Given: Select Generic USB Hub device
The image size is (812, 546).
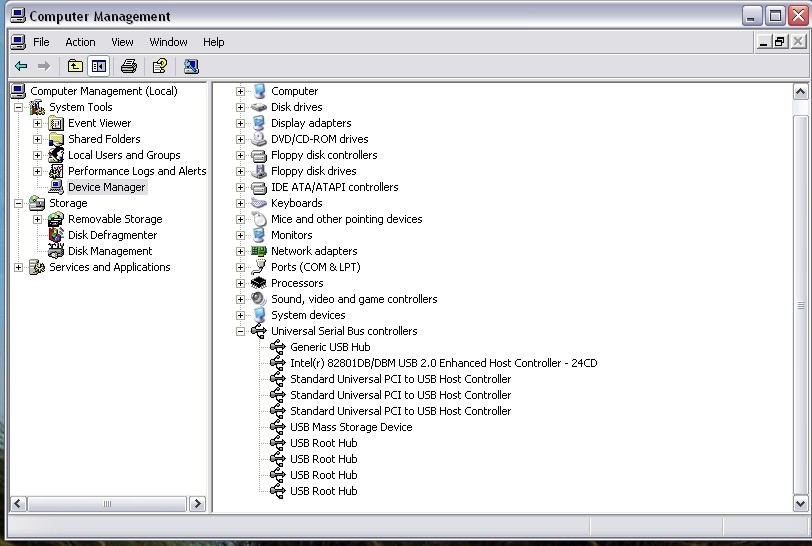Looking at the screenshot, I should [330, 347].
